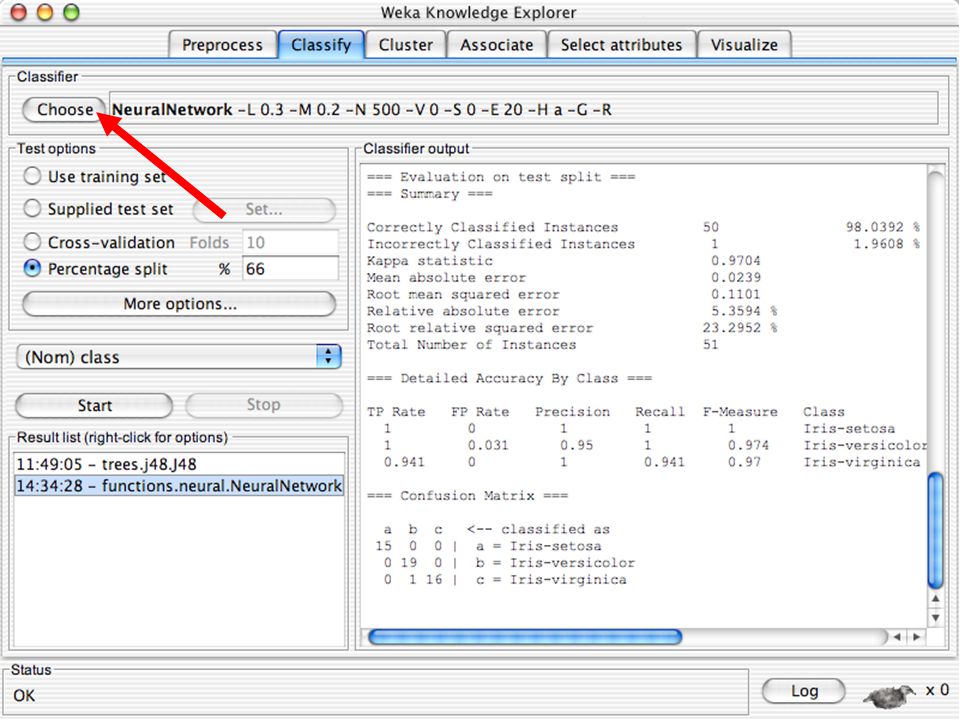960x720 pixels.
Task: Click the Relative absolute error line
Action: coord(572,311)
